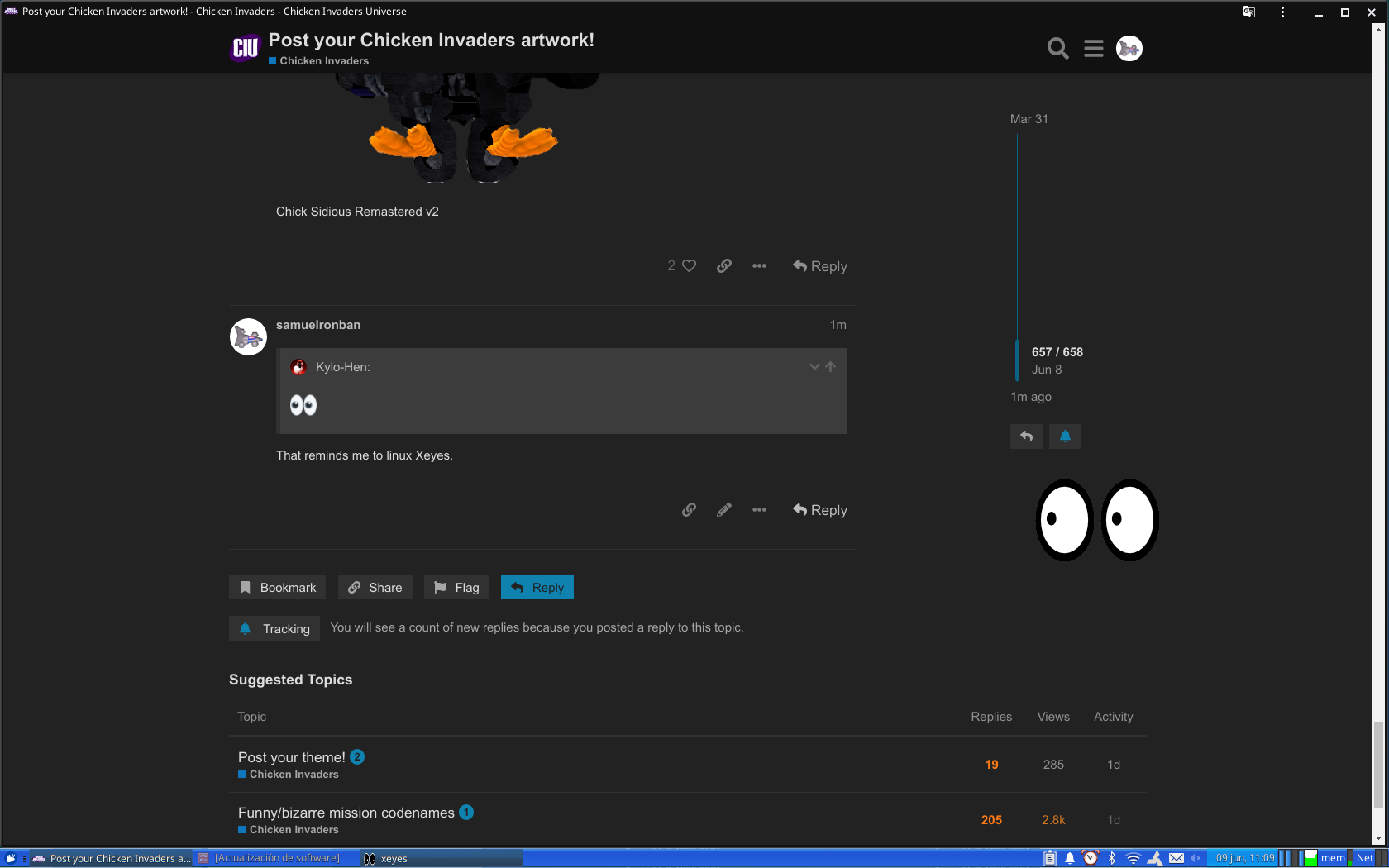Edit samuelronban's post with pencil icon
The height and width of the screenshot is (868, 1389).
(x=723, y=510)
